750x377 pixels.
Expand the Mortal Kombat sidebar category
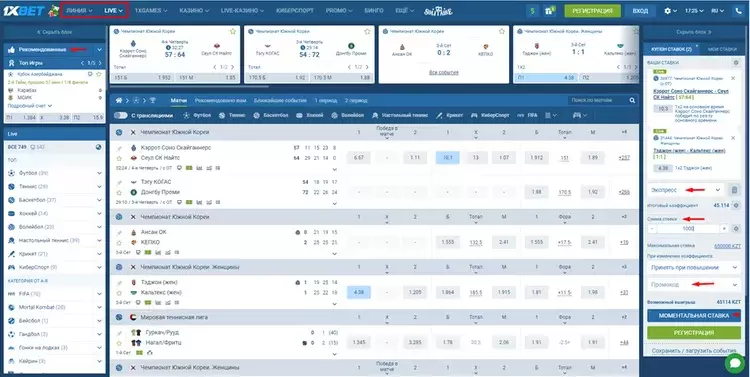click(x=99, y=307)
